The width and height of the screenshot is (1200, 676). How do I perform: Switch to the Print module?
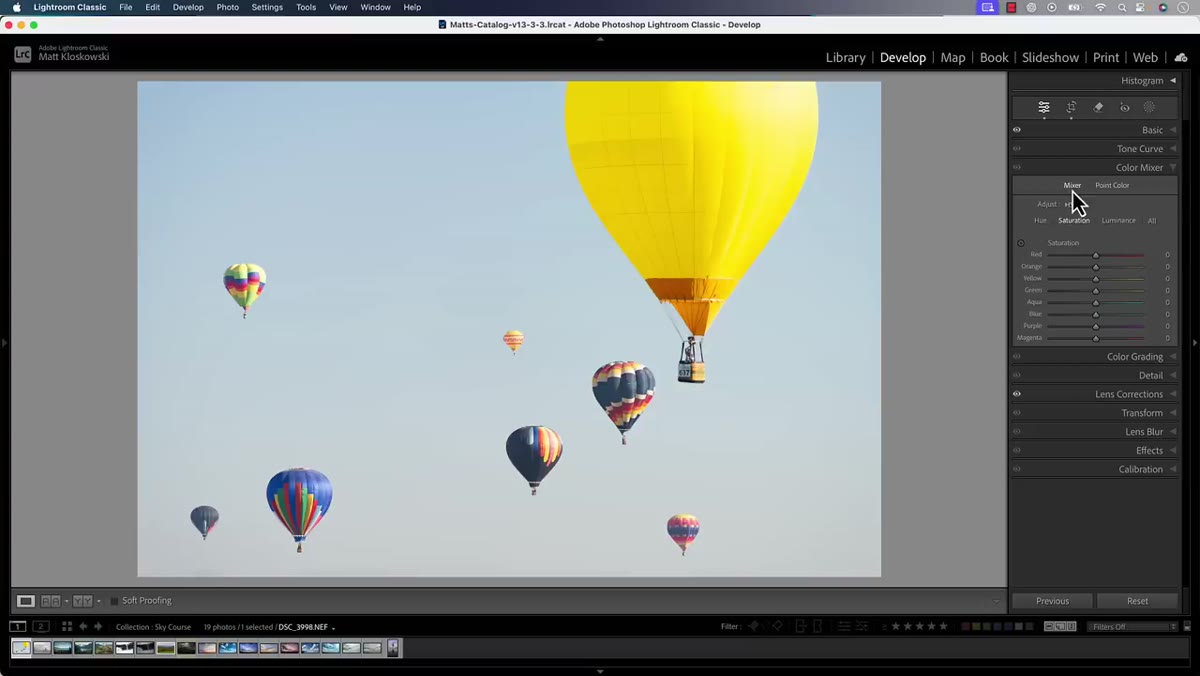(x=1106, y=58)
